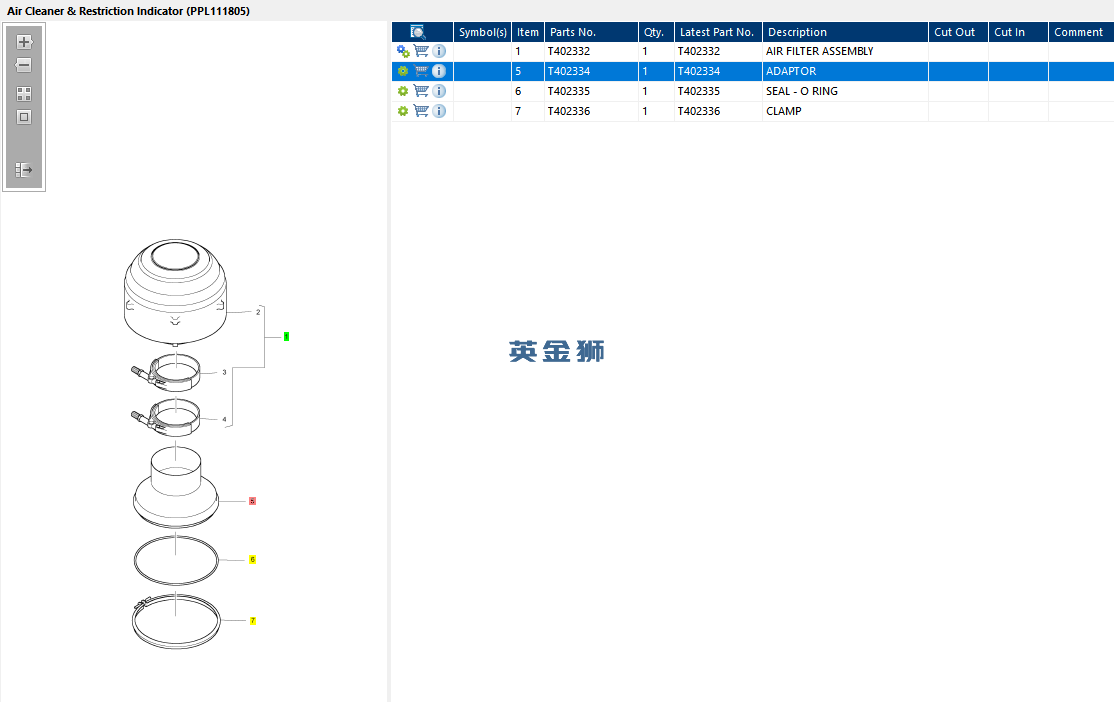Click callout number 2 on diagram
1114x702 pixels.
coord(258,312)
